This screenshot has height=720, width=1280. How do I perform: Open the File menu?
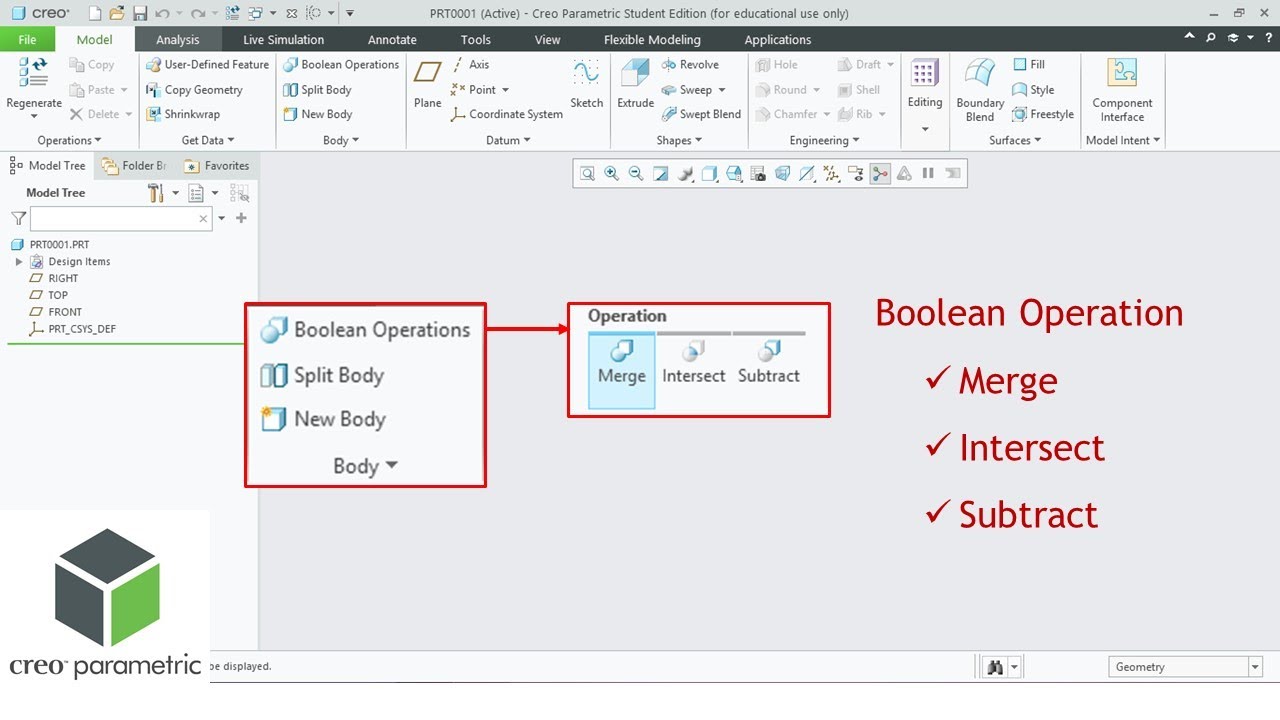click(x=27, y=40)
